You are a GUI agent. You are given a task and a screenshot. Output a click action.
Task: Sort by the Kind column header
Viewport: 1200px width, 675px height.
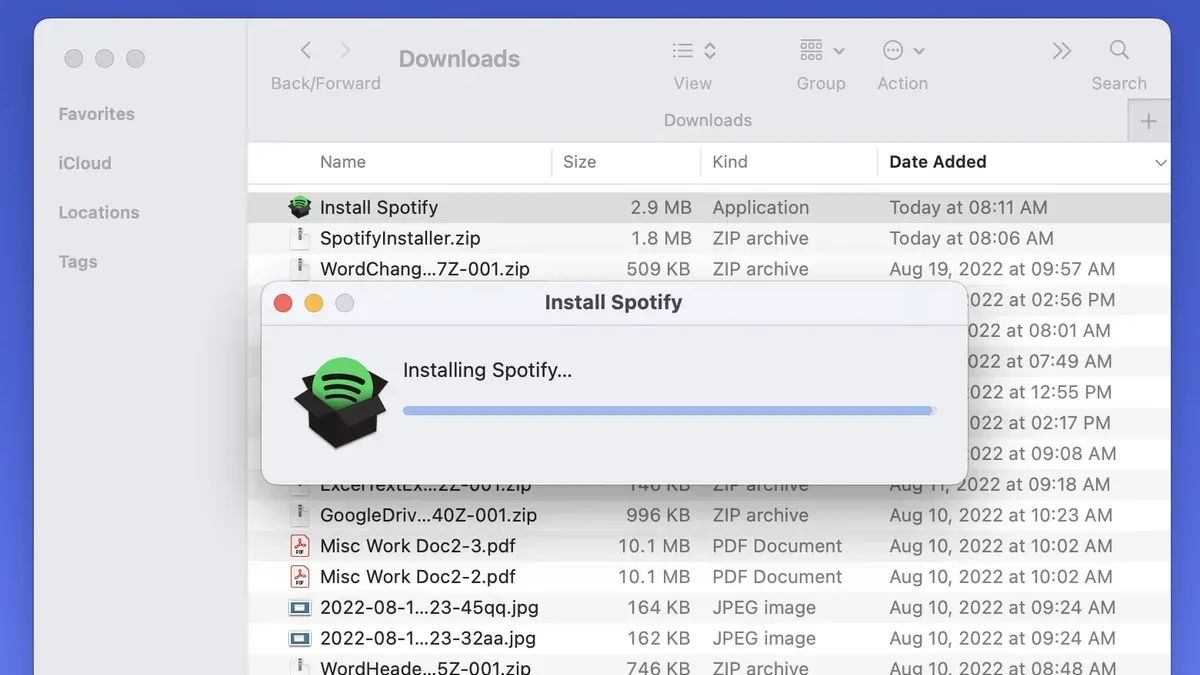pyautogui.click(x=730, y=162)
